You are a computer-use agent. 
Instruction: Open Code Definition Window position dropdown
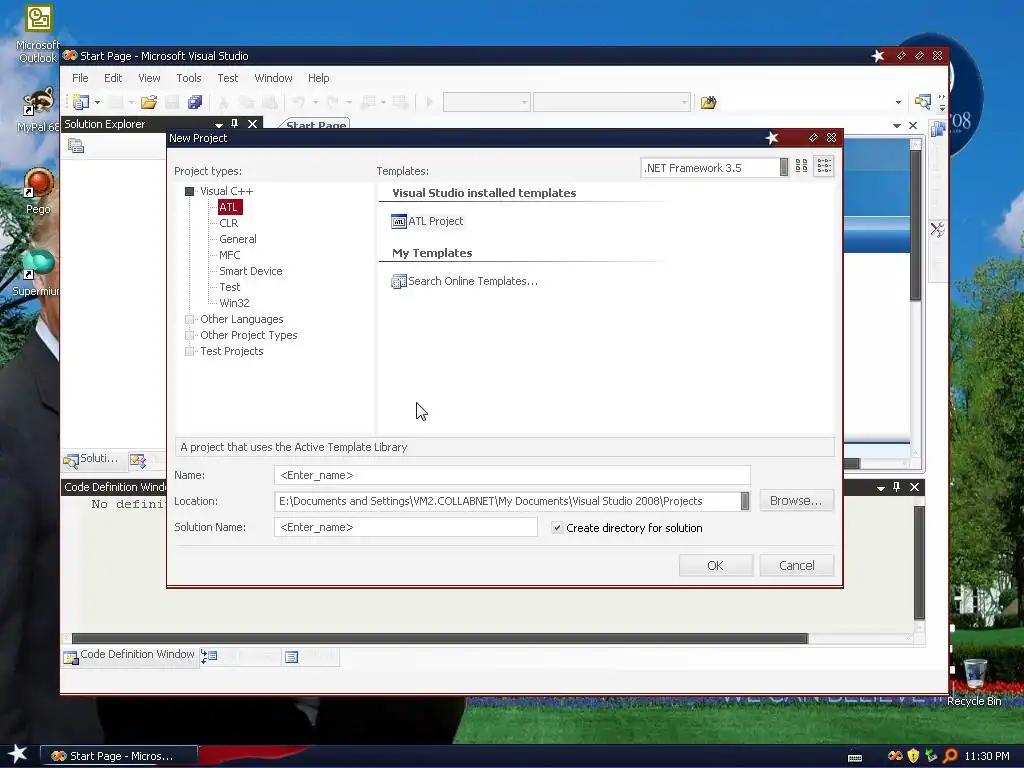pos(881,488)
